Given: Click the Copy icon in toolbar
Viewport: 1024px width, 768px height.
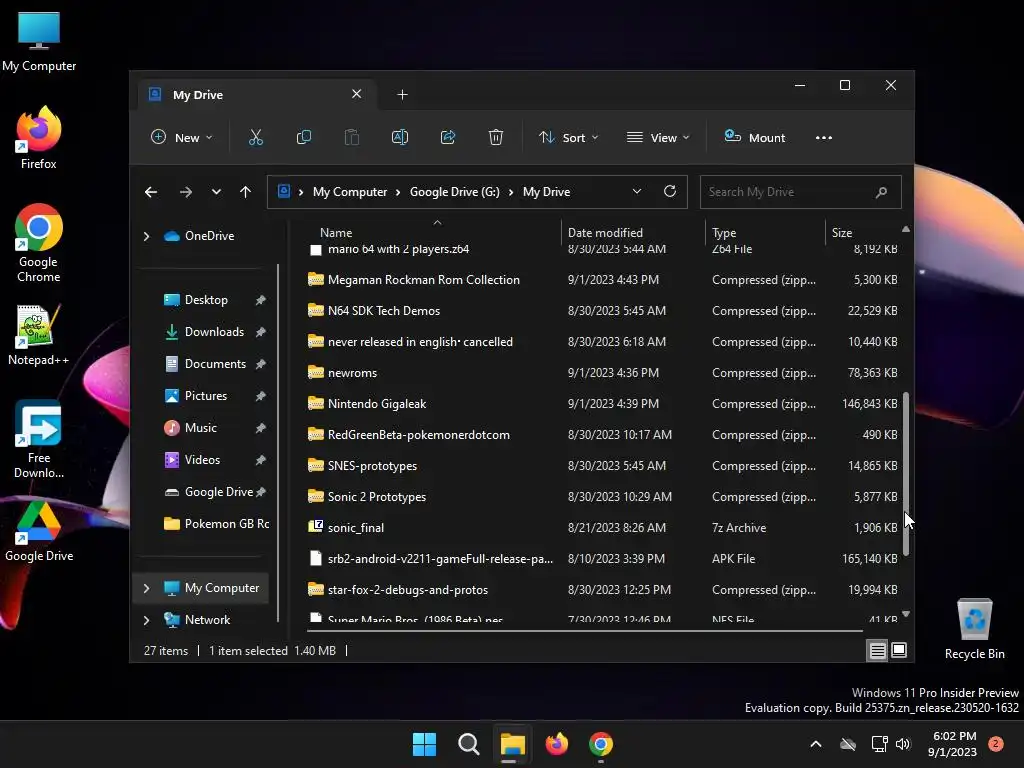Looking at the screenshot, I should coord(304,137).
